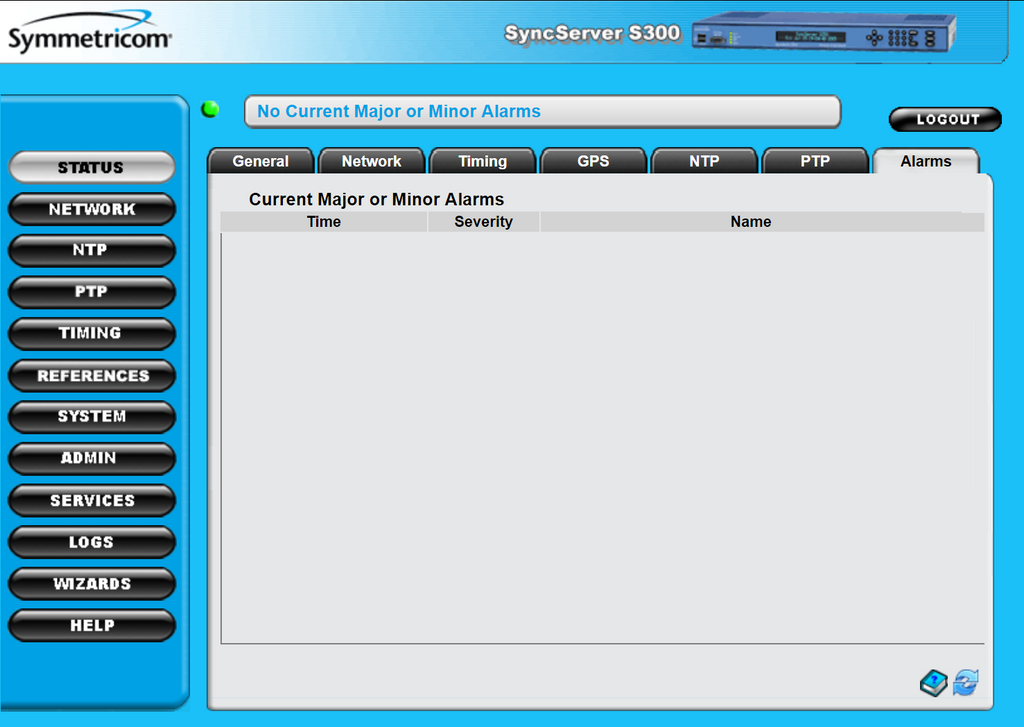Select the PTP tab
This screenshot has width=1024, height=727.
[815, 162]
